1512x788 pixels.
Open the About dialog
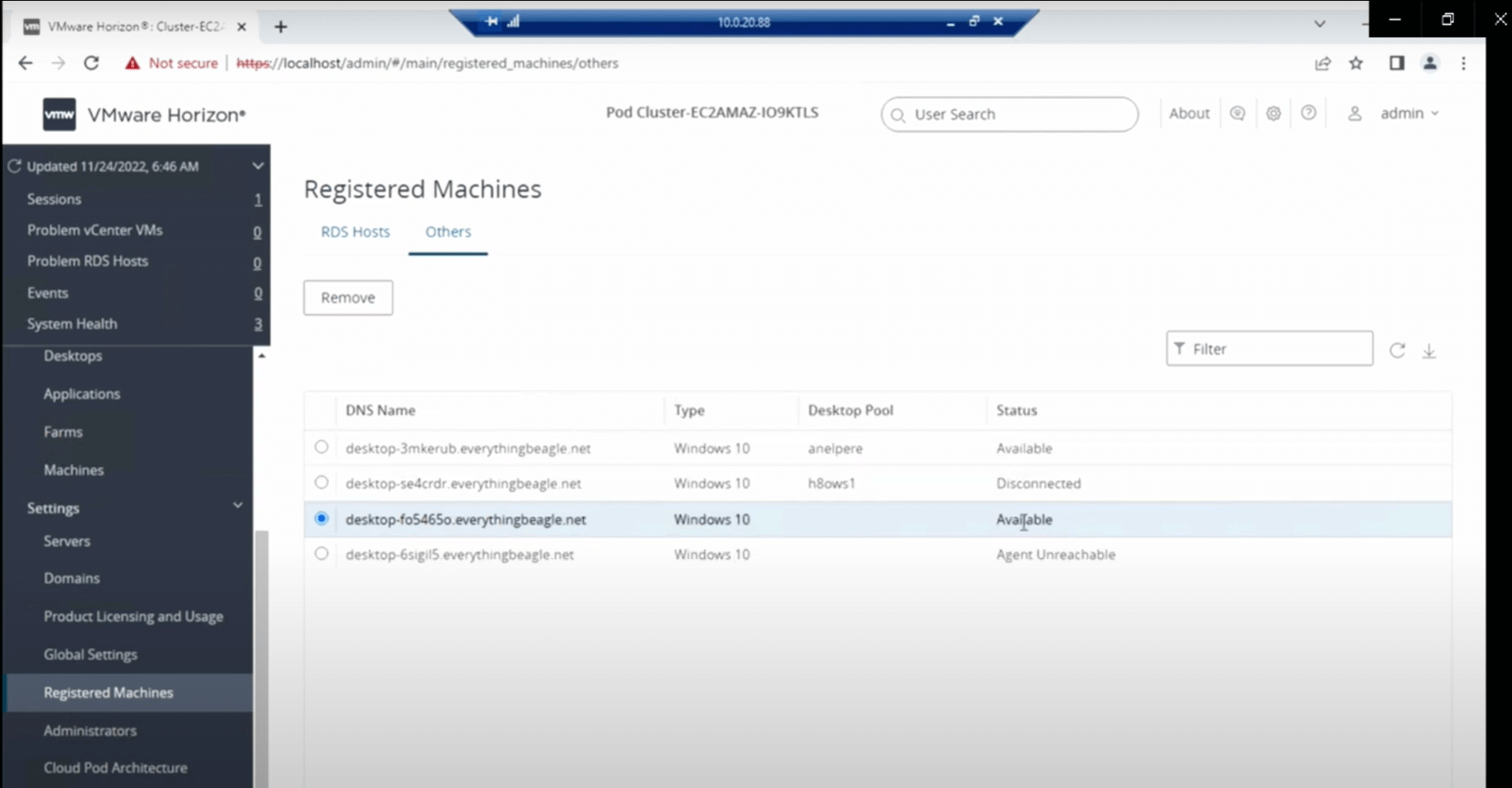[1189, 113]
